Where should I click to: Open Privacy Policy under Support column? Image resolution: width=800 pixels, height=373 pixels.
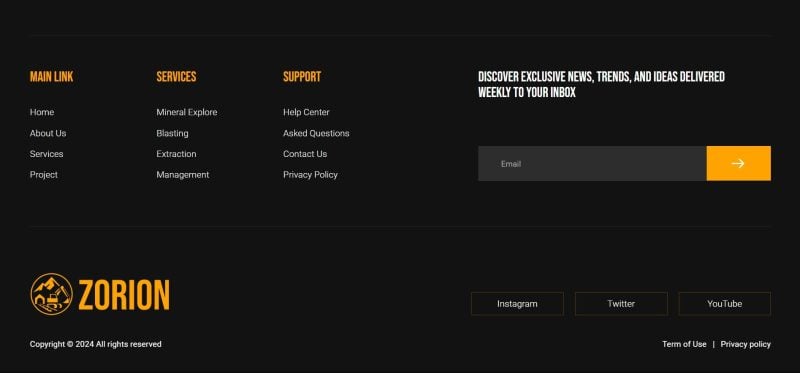pyautogui.click(x=310, y=175)
